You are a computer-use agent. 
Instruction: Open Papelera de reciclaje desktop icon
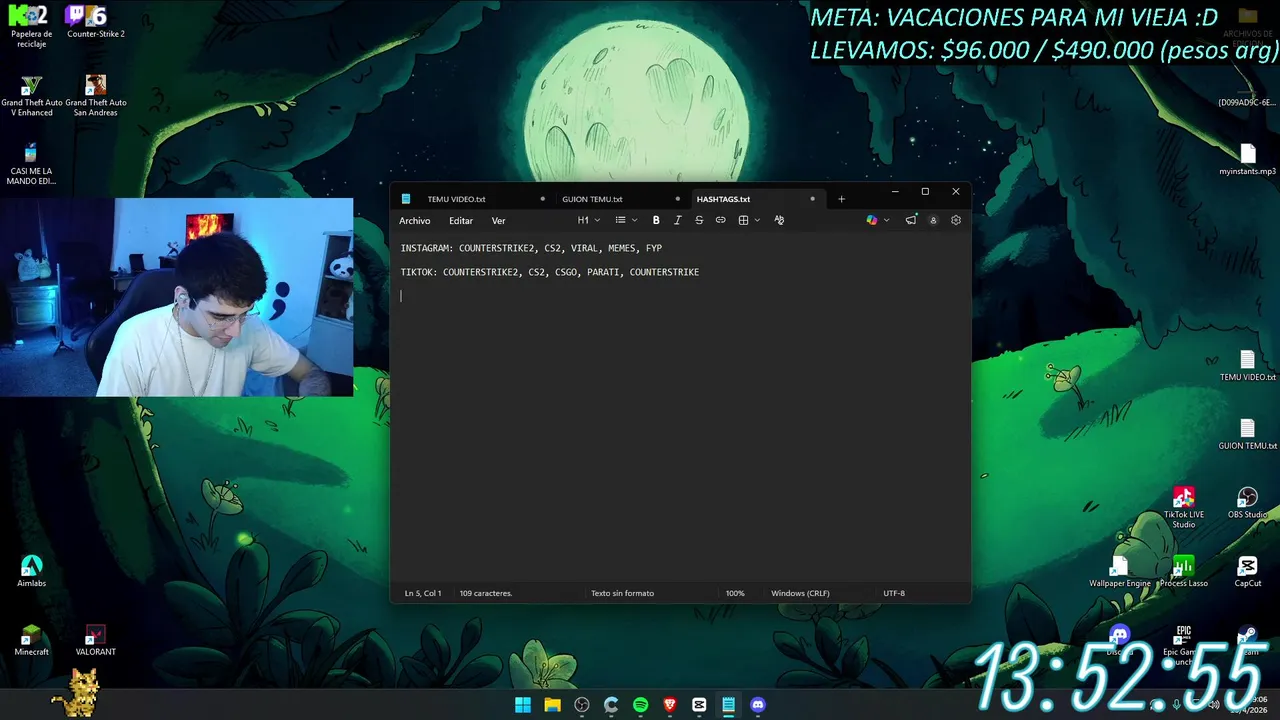(x=31, y=25)
